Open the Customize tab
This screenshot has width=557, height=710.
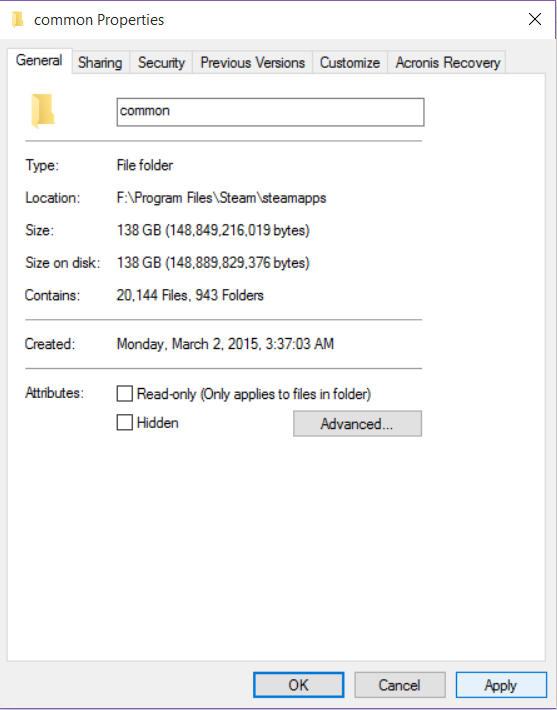pos(350,62)
